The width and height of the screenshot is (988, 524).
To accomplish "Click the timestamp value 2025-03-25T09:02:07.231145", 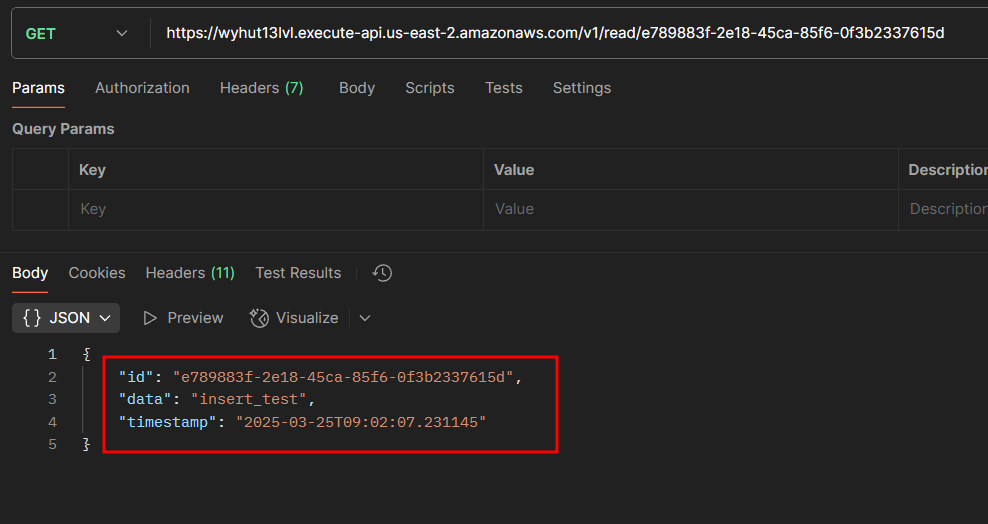I will coord(361,422).
